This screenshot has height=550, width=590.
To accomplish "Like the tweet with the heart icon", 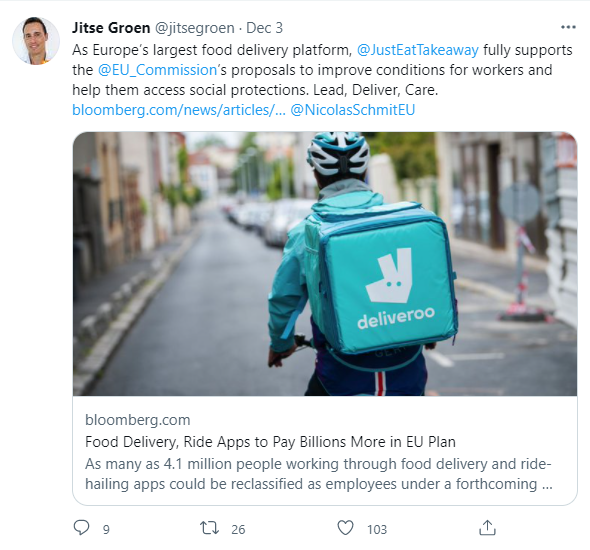I will [x=345, y=527].
